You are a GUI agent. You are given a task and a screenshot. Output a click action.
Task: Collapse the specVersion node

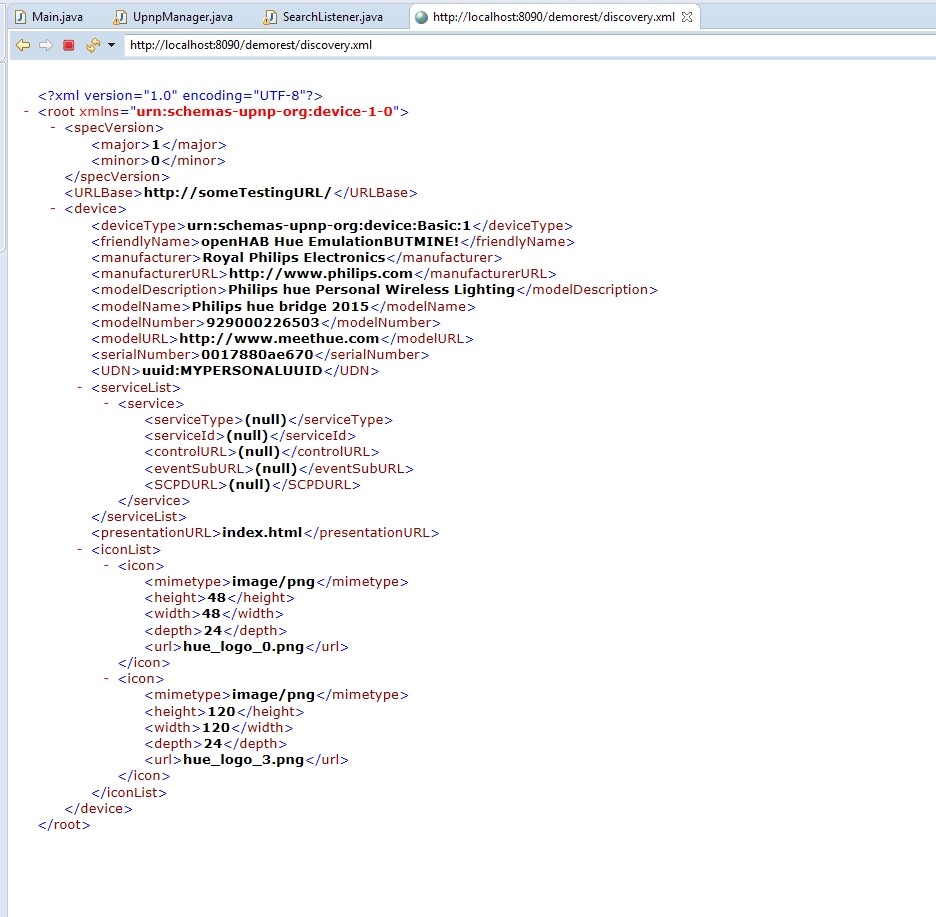53,128
